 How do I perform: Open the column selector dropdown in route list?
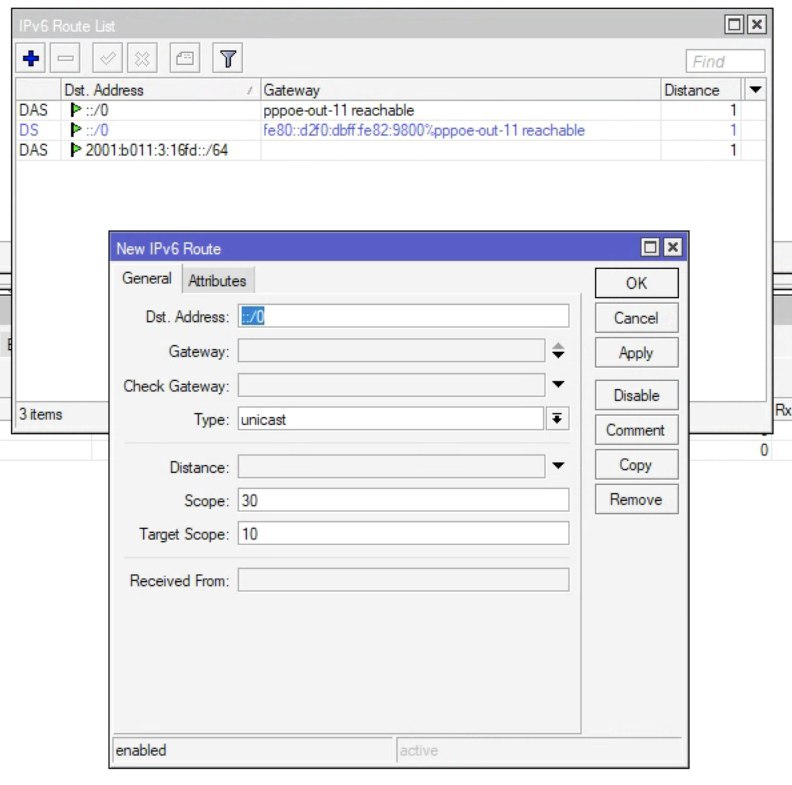(x=756, y=90)
